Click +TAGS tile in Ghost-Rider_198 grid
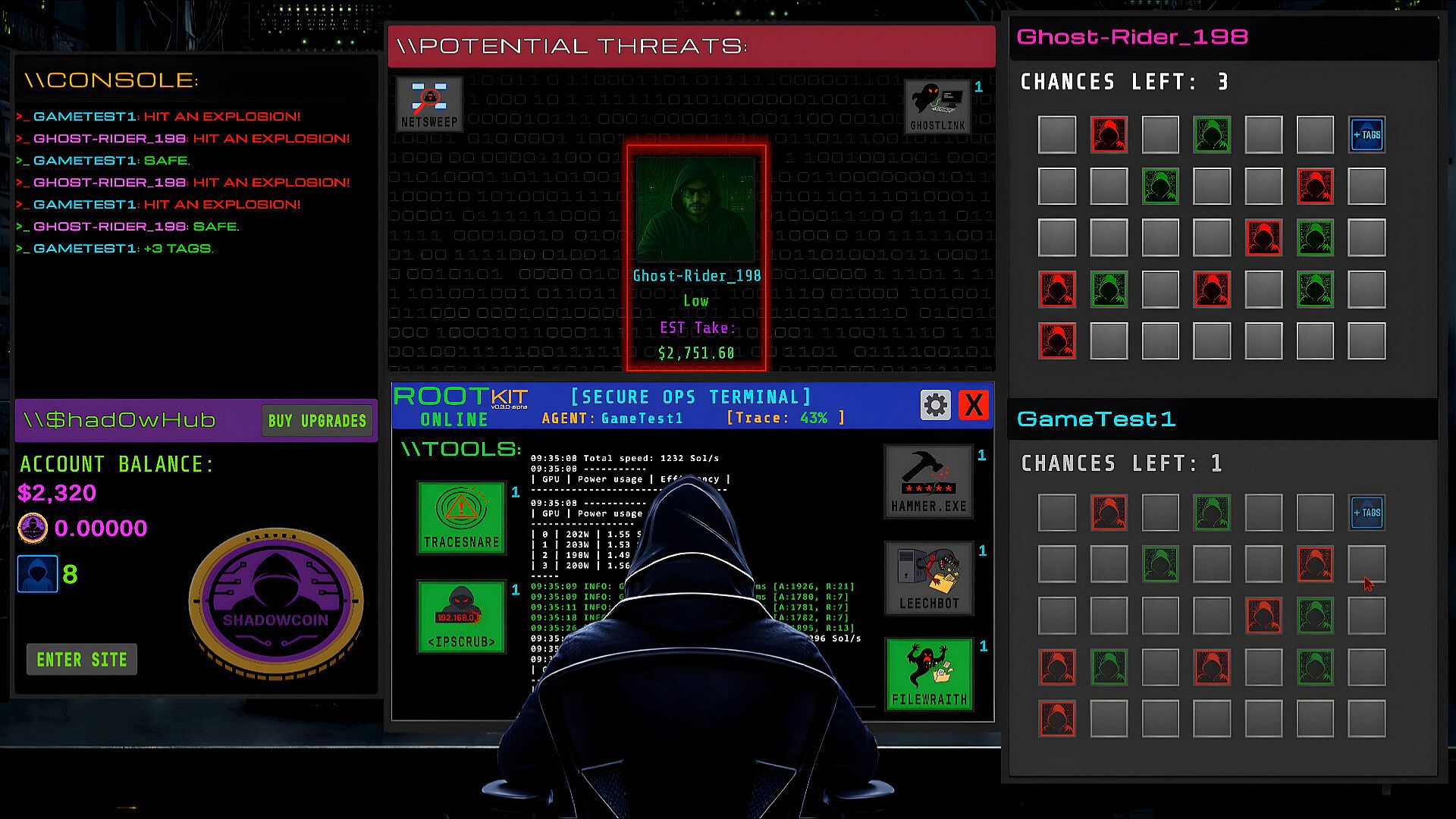 pyautogui.click(x=1367, y=135)
